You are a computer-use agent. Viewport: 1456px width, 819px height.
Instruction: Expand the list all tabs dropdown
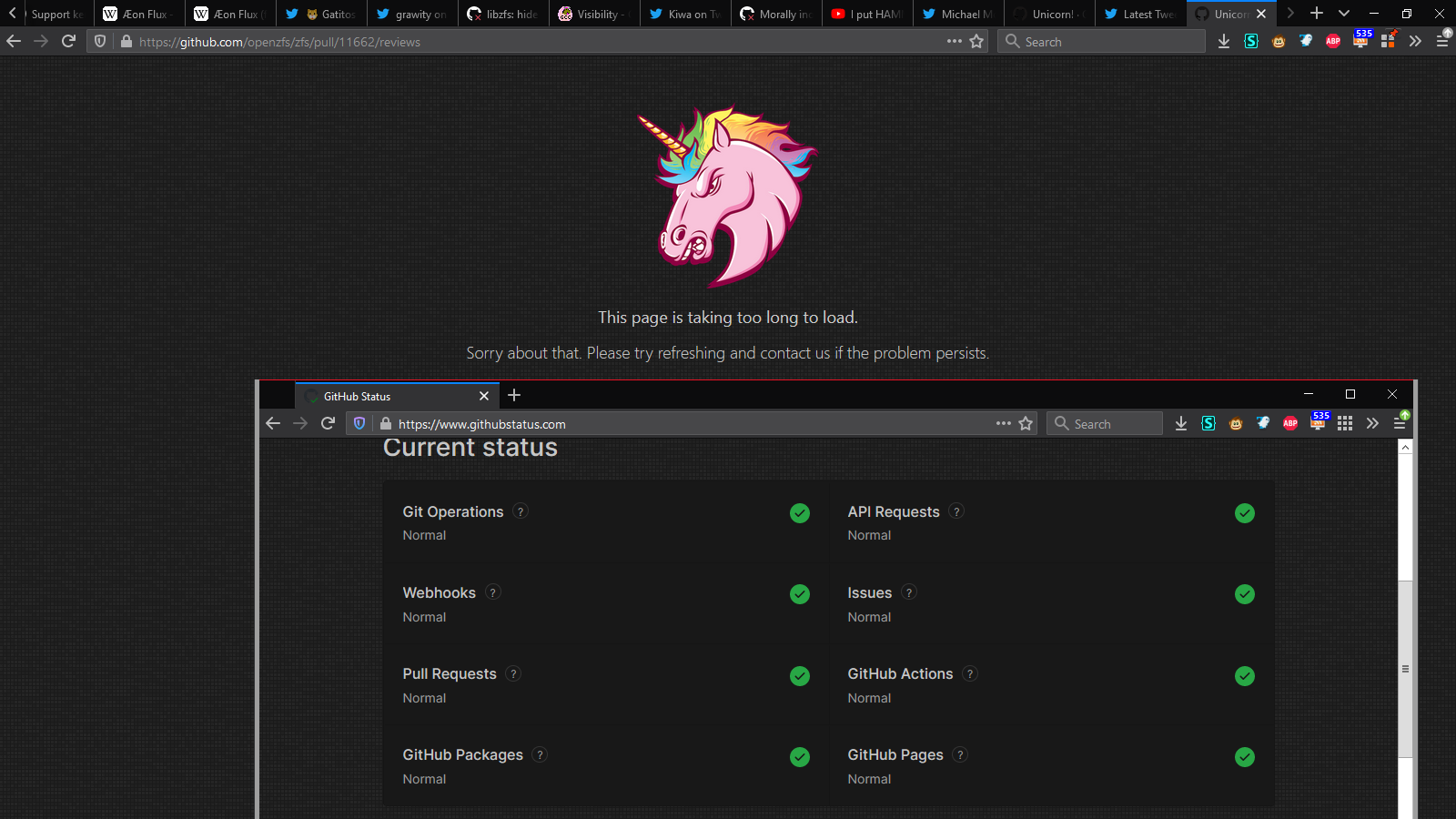[x=1344, y=14]
